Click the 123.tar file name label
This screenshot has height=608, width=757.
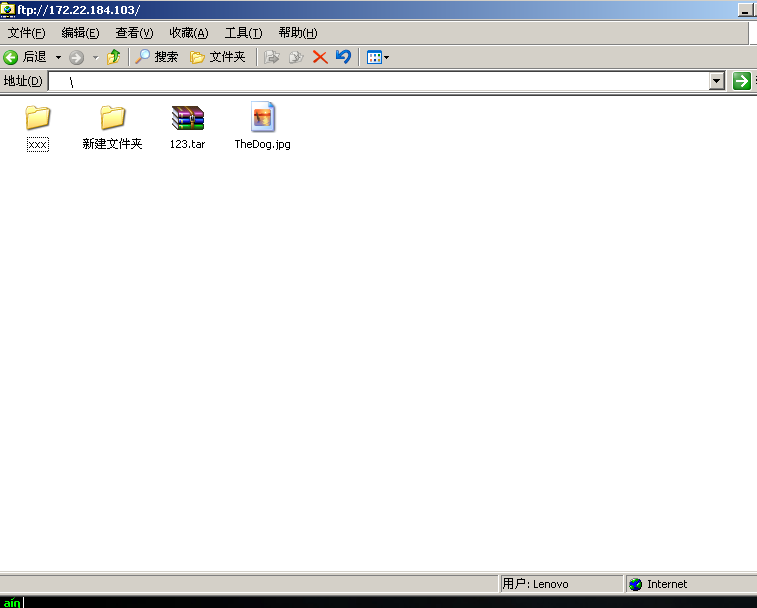click(187, 144)
